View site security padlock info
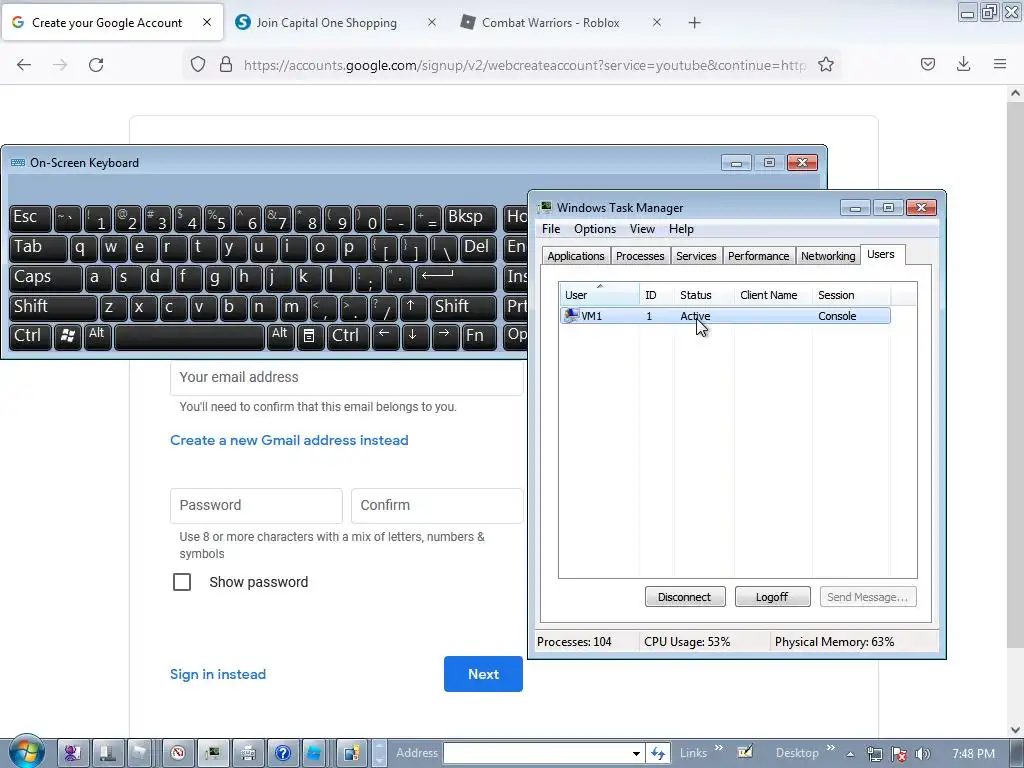Image resolution: width=1024 pixels, height=768 pixels. 226,64
